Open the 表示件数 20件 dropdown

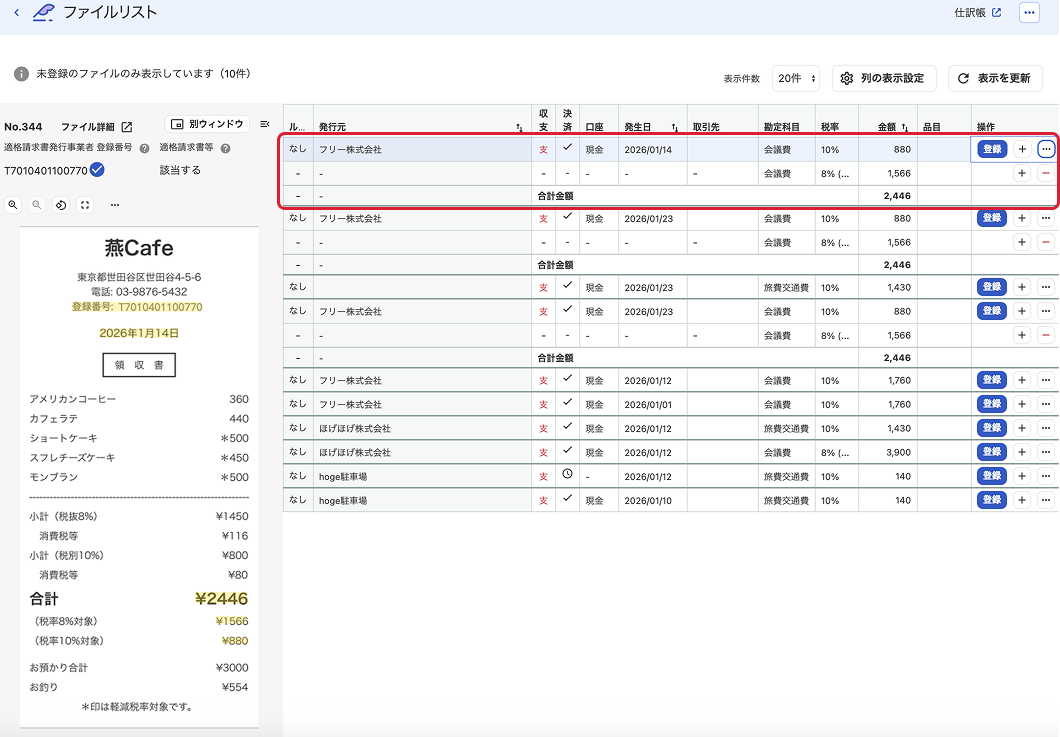pyautogui.click(x=796, y=78)
